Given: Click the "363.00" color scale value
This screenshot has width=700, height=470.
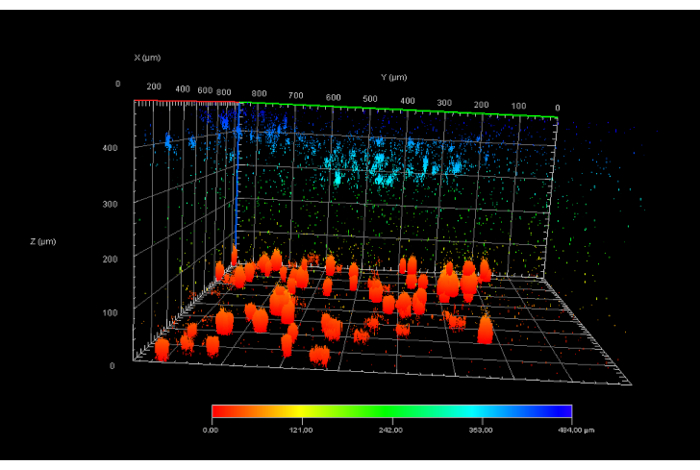Looking at the screenshot, I should pos(481,430).
